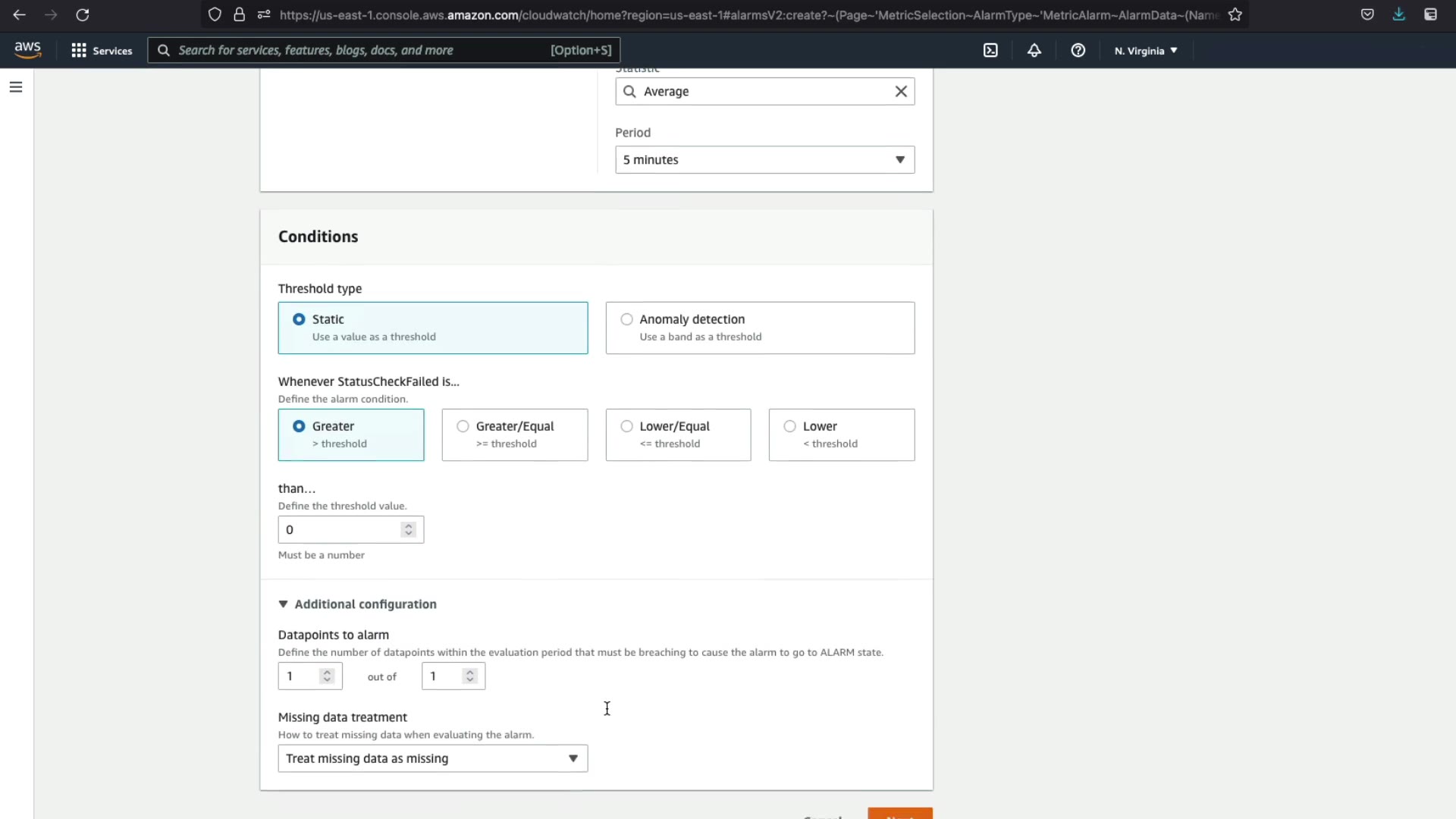Open the Period 5 minutes dropdown
This screenshot has height=819, width=1456.
(x=764, y=160)
